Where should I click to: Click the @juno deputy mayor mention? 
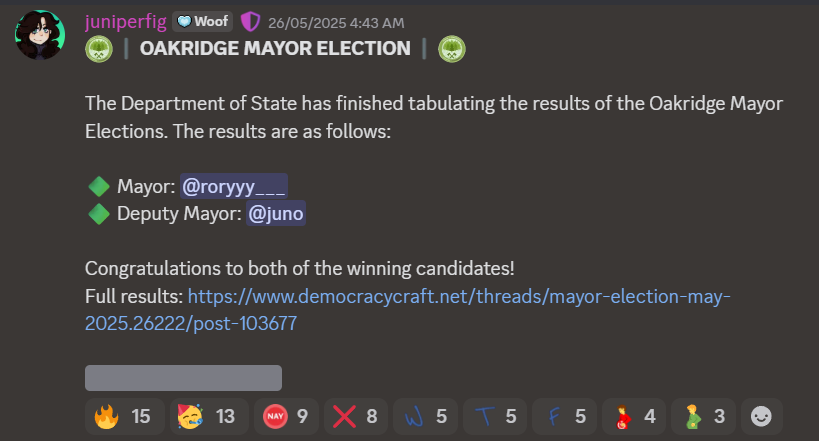[x=276, y=214]
